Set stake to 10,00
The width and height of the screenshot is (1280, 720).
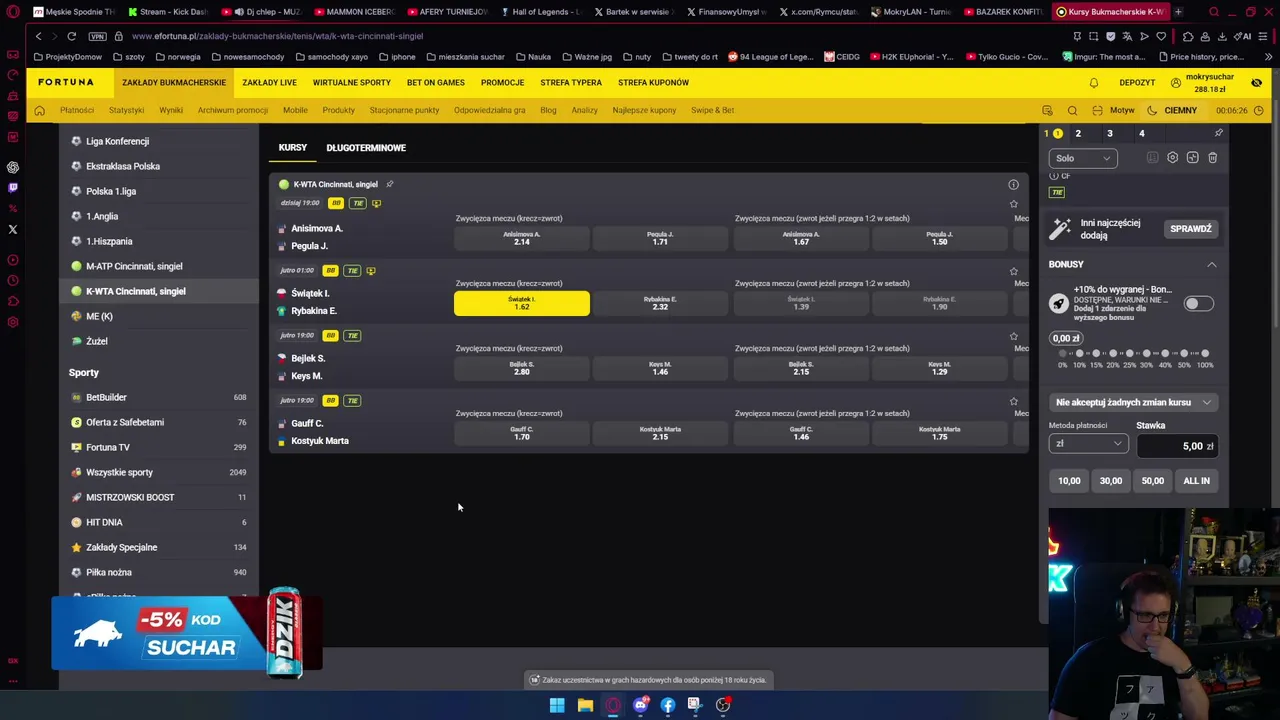(x=1069, y=481)
